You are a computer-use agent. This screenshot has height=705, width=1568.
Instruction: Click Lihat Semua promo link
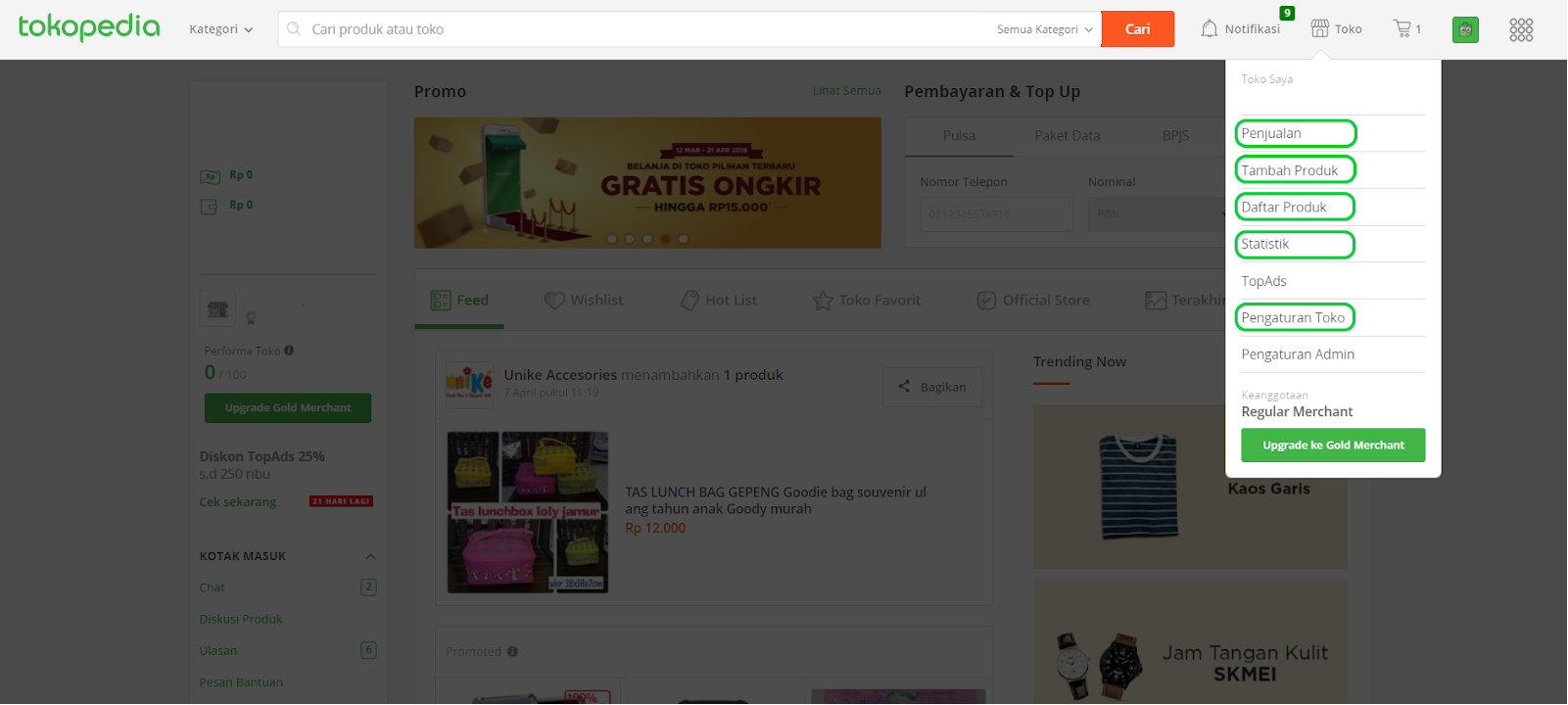(x=846, y=91)
